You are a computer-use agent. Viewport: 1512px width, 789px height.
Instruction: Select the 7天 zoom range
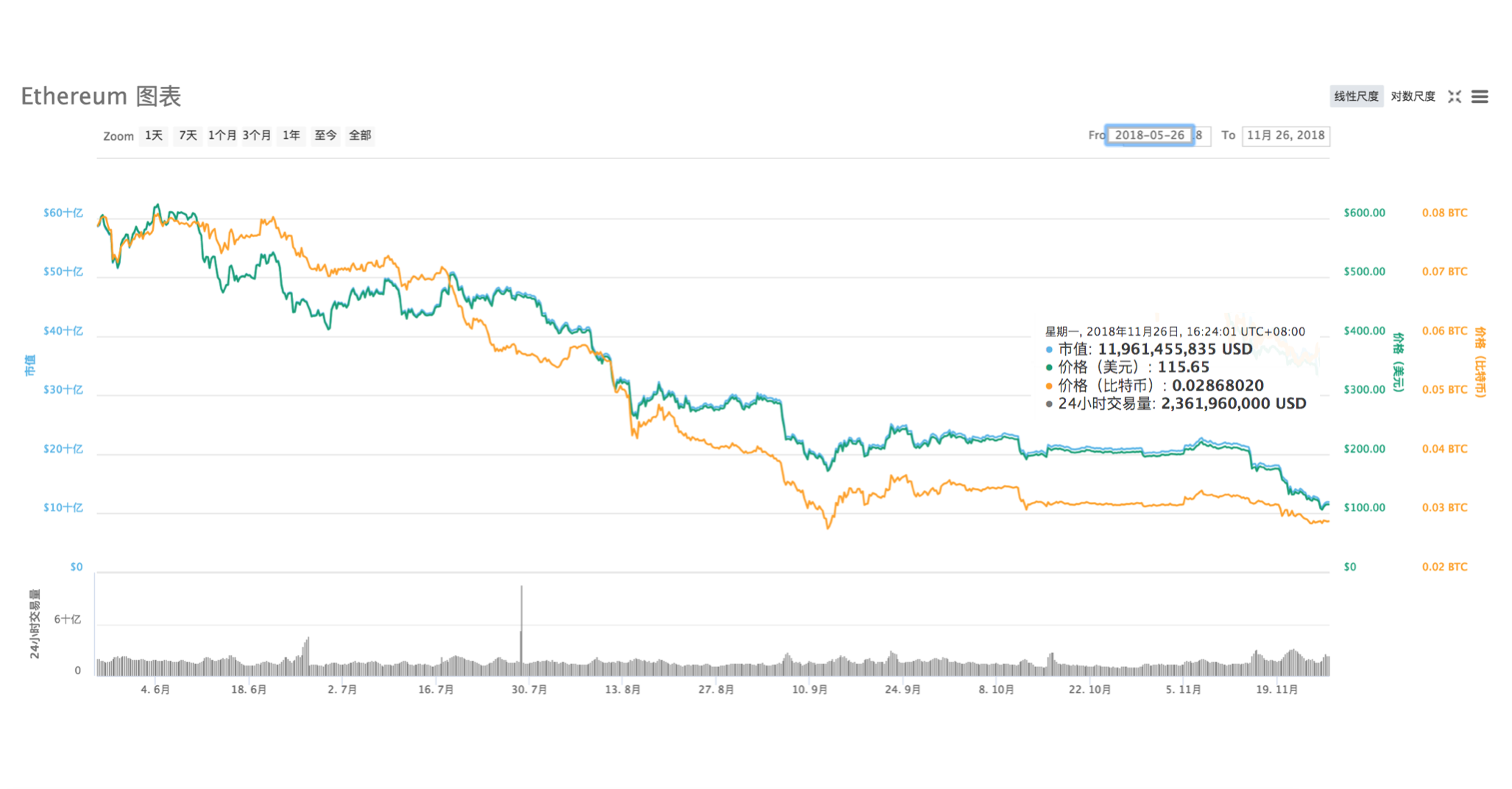coord(187,135)
